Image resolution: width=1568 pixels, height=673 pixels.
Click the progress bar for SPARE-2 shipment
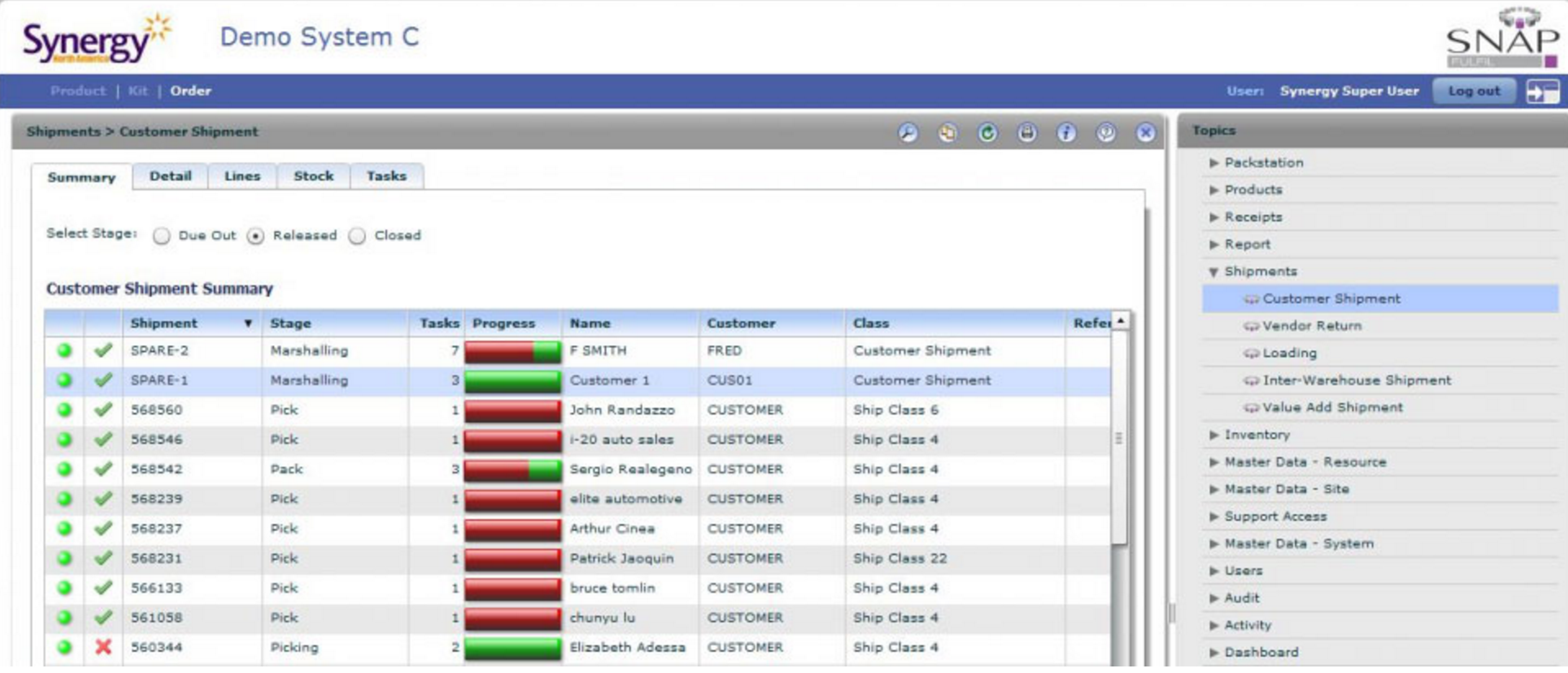coord(512,351)
